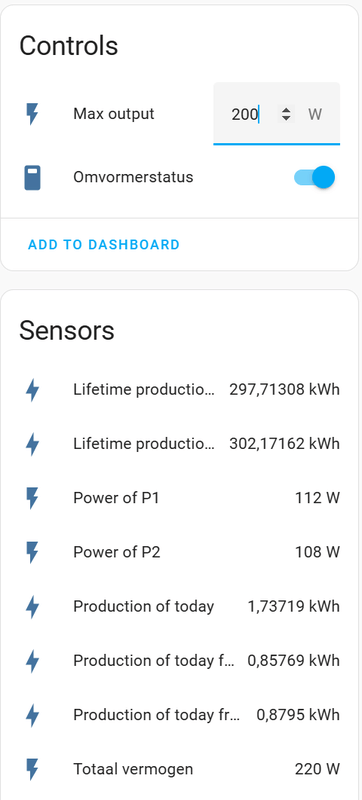The height and width of the screenshot is (800, 362).
Task: Click the Max output flash icon
Action: (32, 114)
